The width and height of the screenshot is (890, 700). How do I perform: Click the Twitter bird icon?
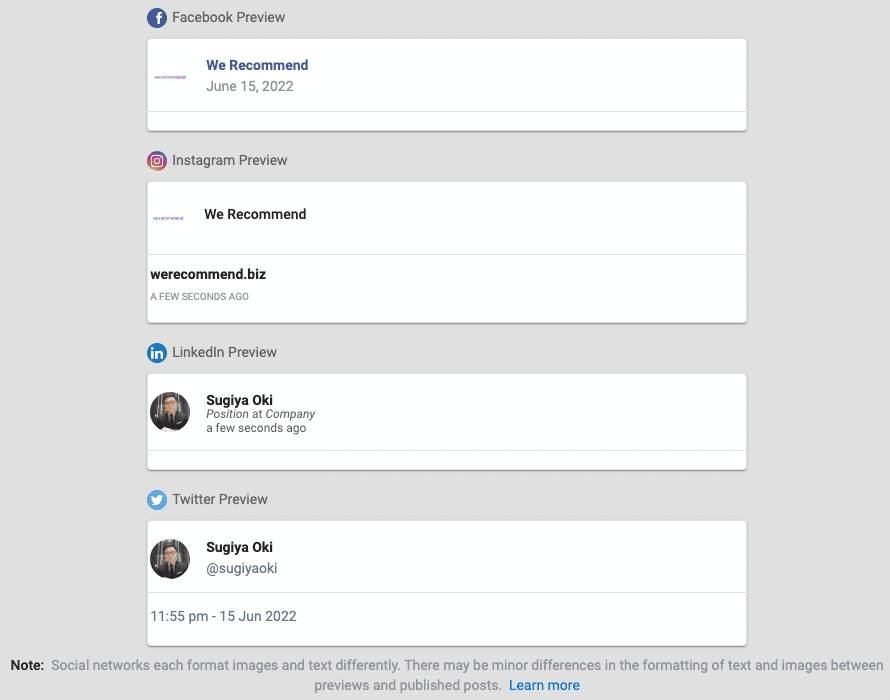(157, 500)
